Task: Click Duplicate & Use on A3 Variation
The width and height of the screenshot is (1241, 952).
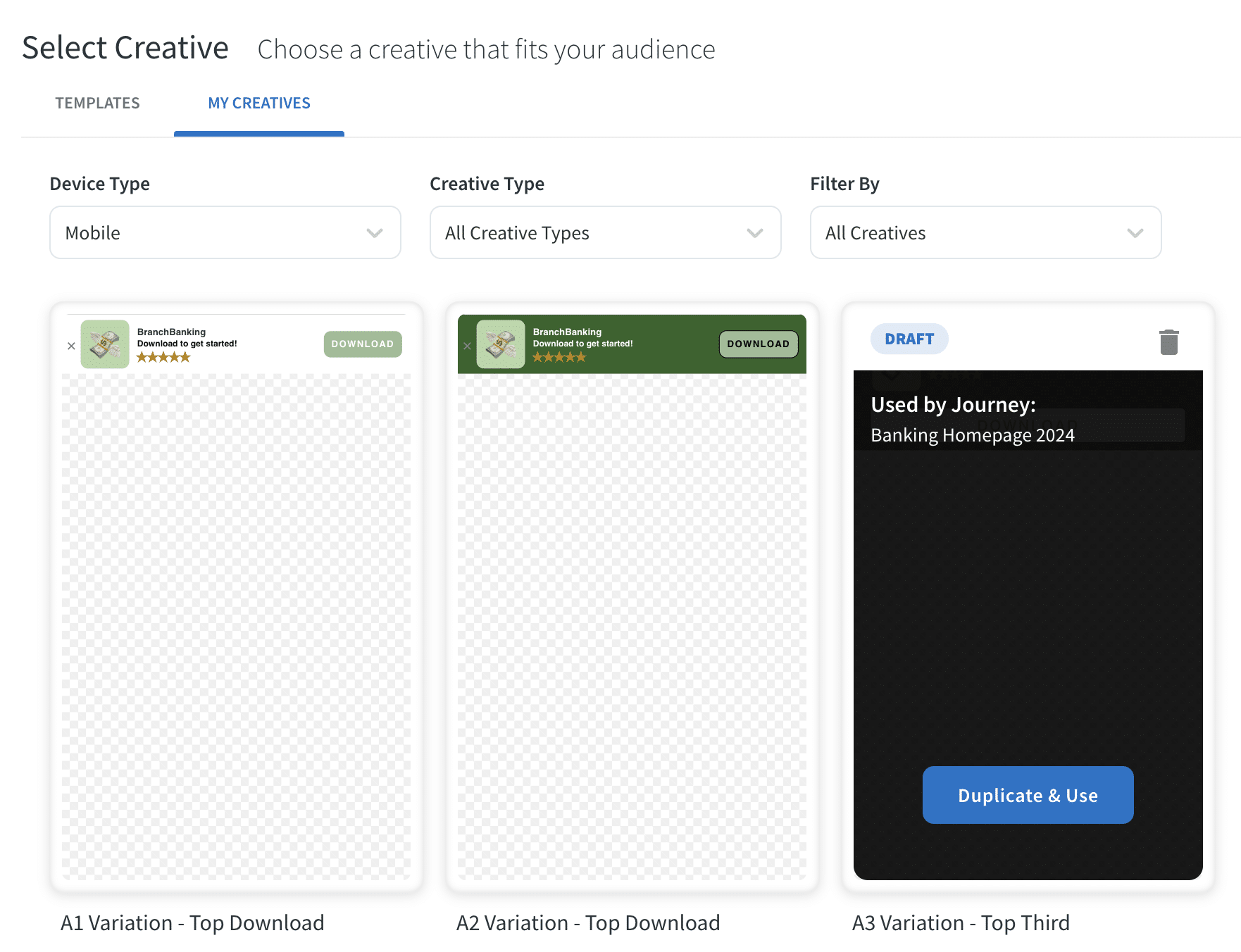Action: 1028,795
